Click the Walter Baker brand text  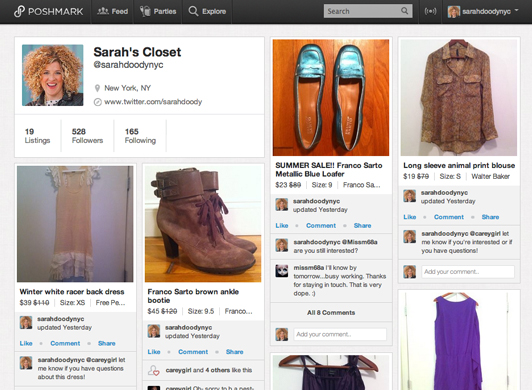tap(490, 176)
